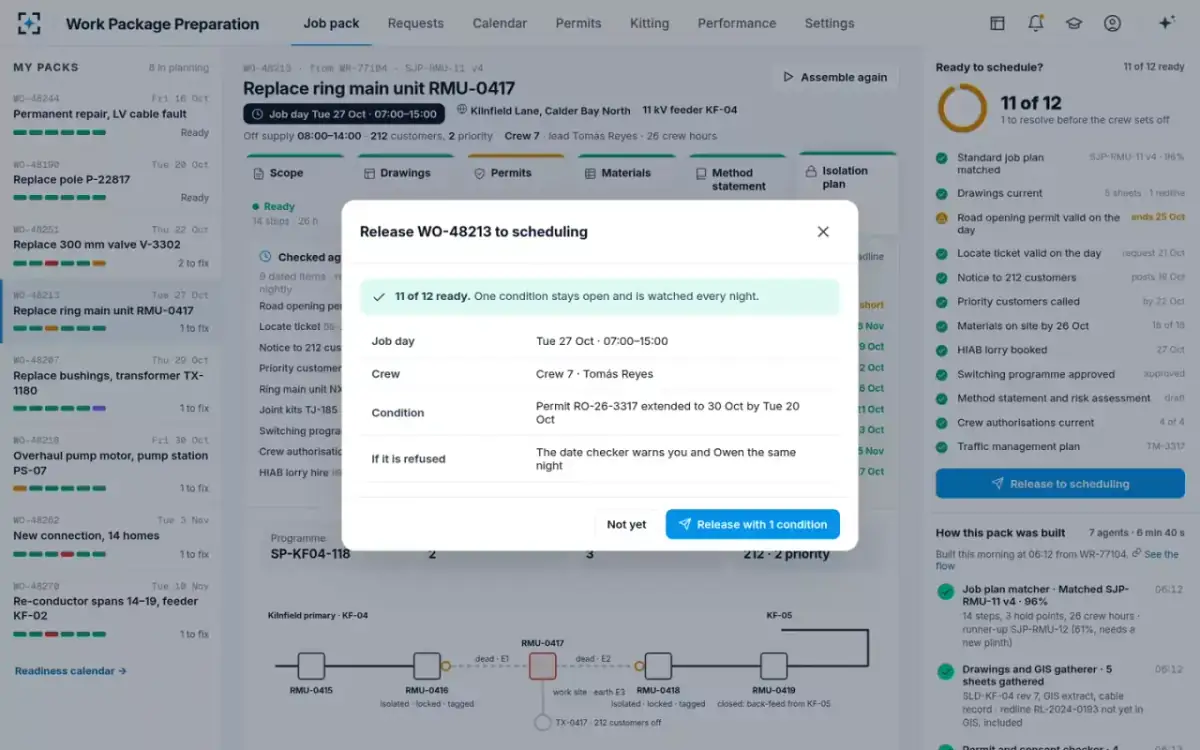Viewport: 1200px width, 750px height.
Task: Open the Permits top navigation tab
Action: click(x=578, y=23)
